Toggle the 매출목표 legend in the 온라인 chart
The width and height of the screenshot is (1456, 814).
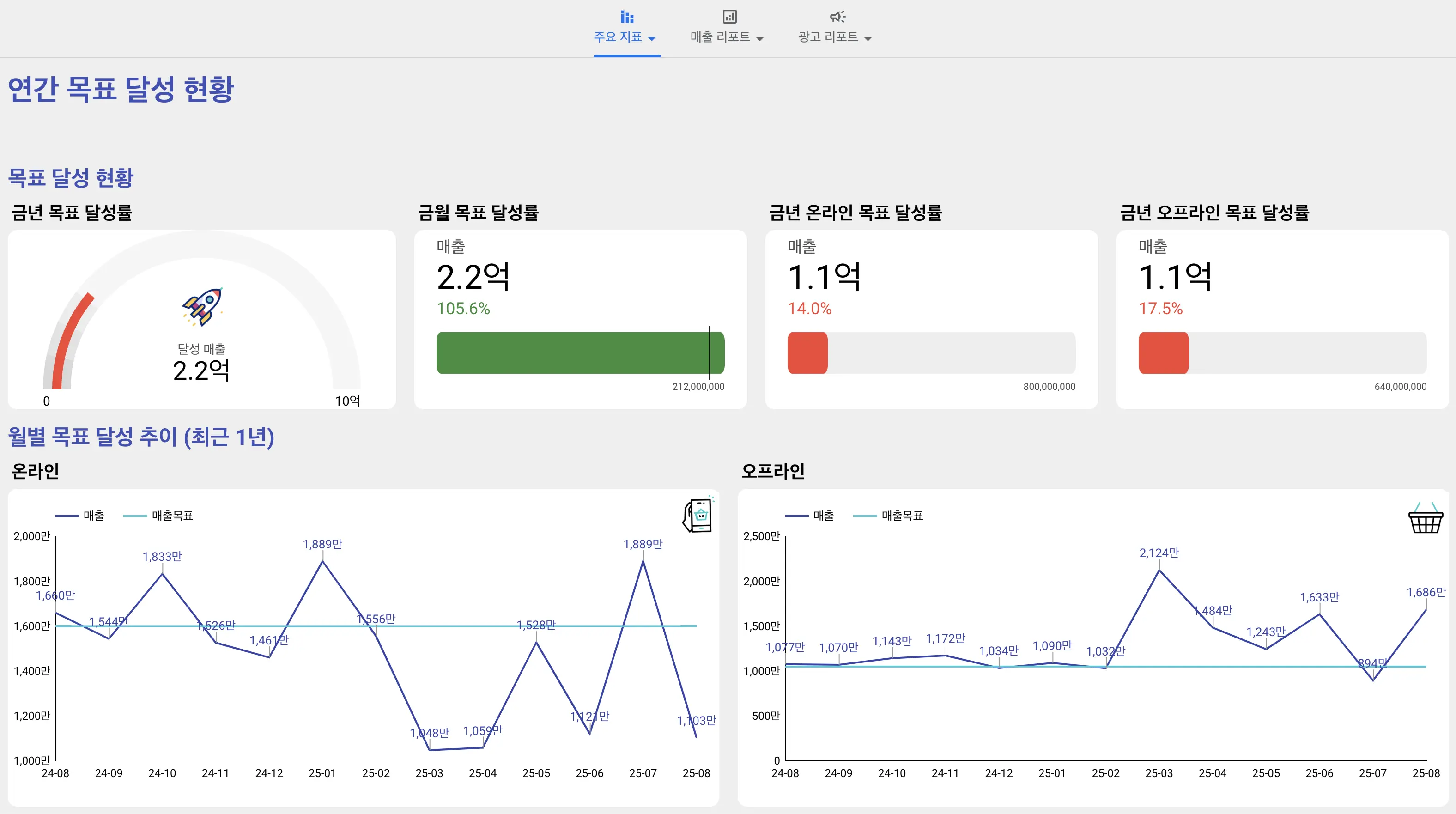[158, 515]
